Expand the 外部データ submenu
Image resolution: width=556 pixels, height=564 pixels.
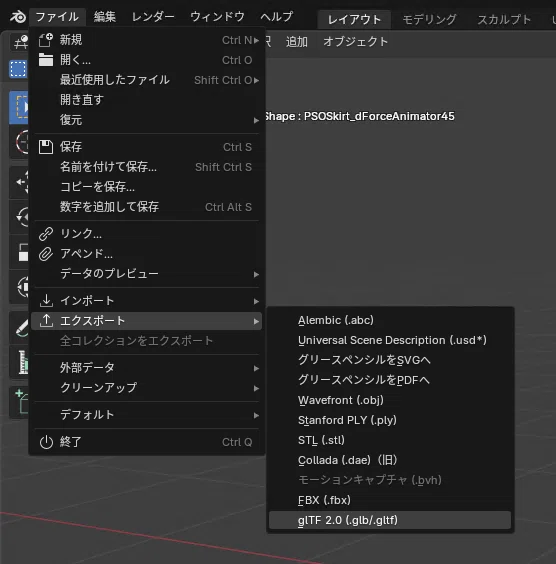147,368
